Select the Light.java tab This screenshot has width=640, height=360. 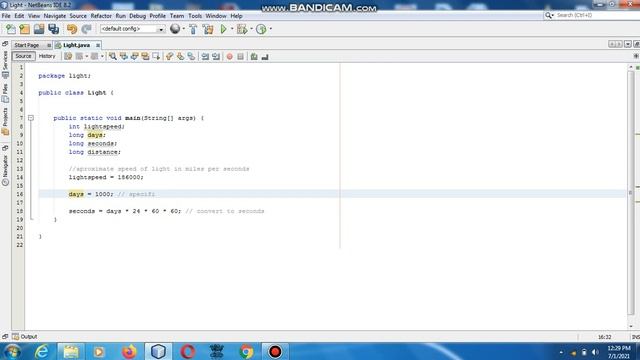[x=76, y=45]
